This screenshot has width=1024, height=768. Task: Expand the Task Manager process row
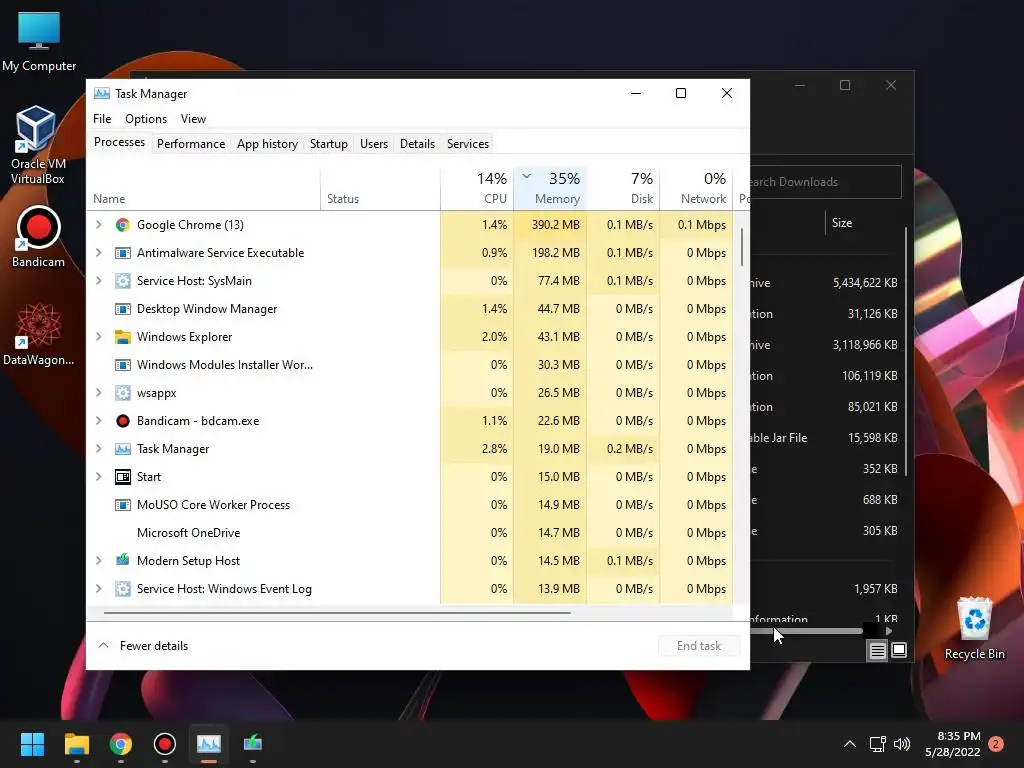(99, 449)
